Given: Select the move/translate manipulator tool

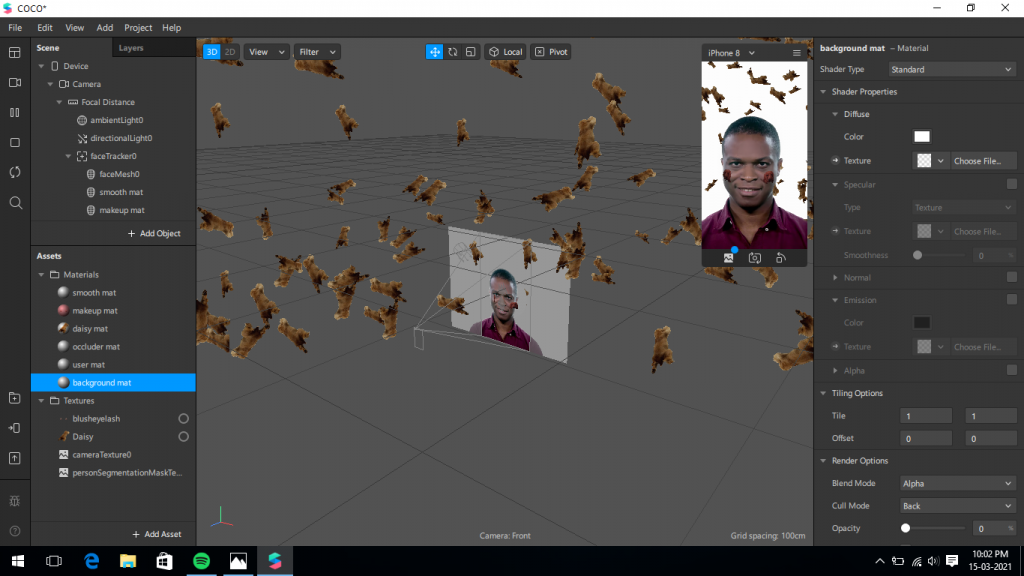Looking at the screenshot, I should click(434, 52).
